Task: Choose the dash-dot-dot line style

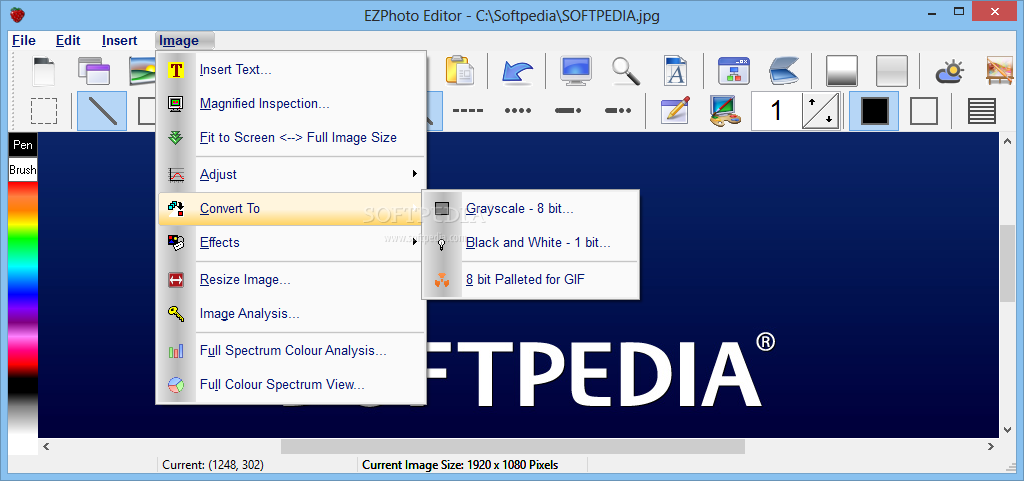Action: (x=617, y=111)
